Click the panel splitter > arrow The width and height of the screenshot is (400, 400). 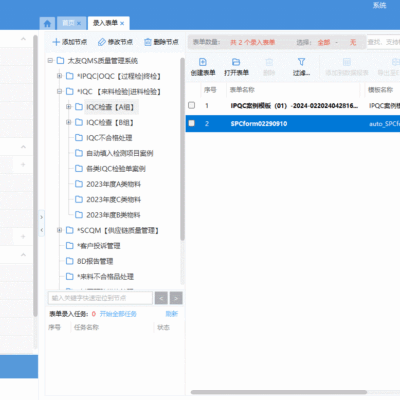click(41, 217)
